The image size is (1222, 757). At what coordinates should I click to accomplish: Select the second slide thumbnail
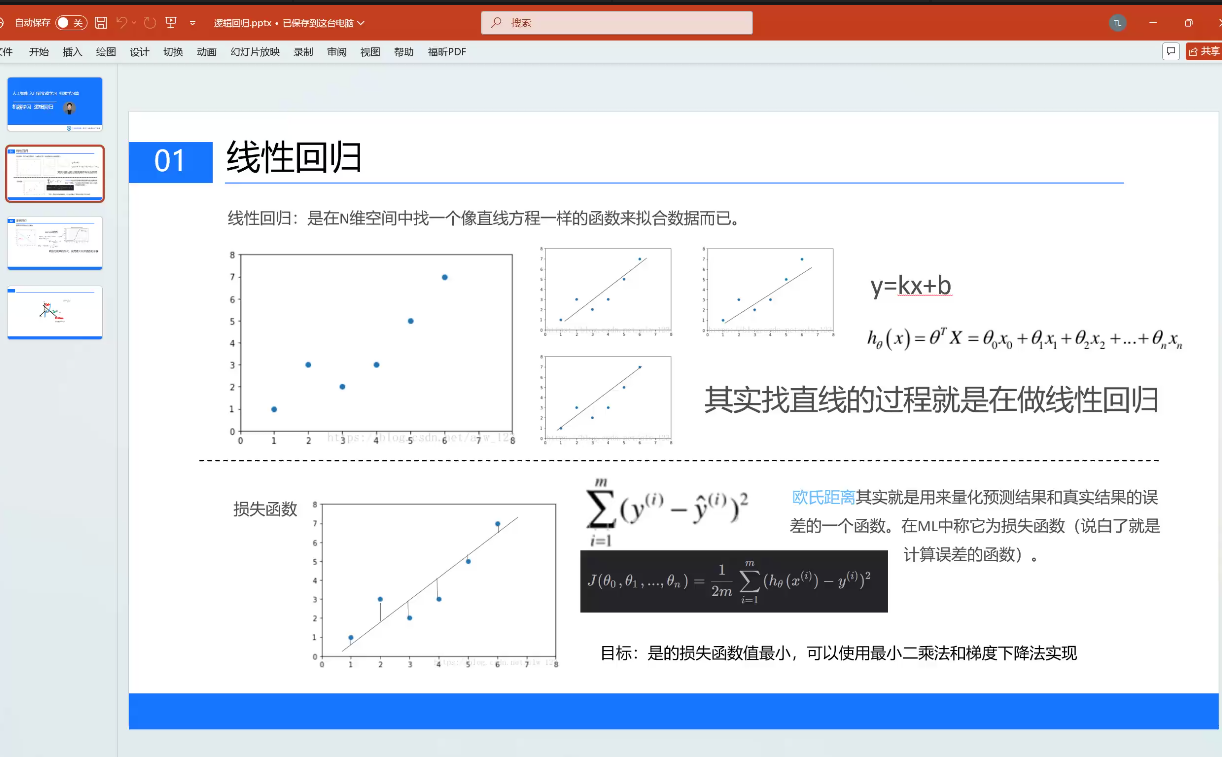tap(55, 174)
